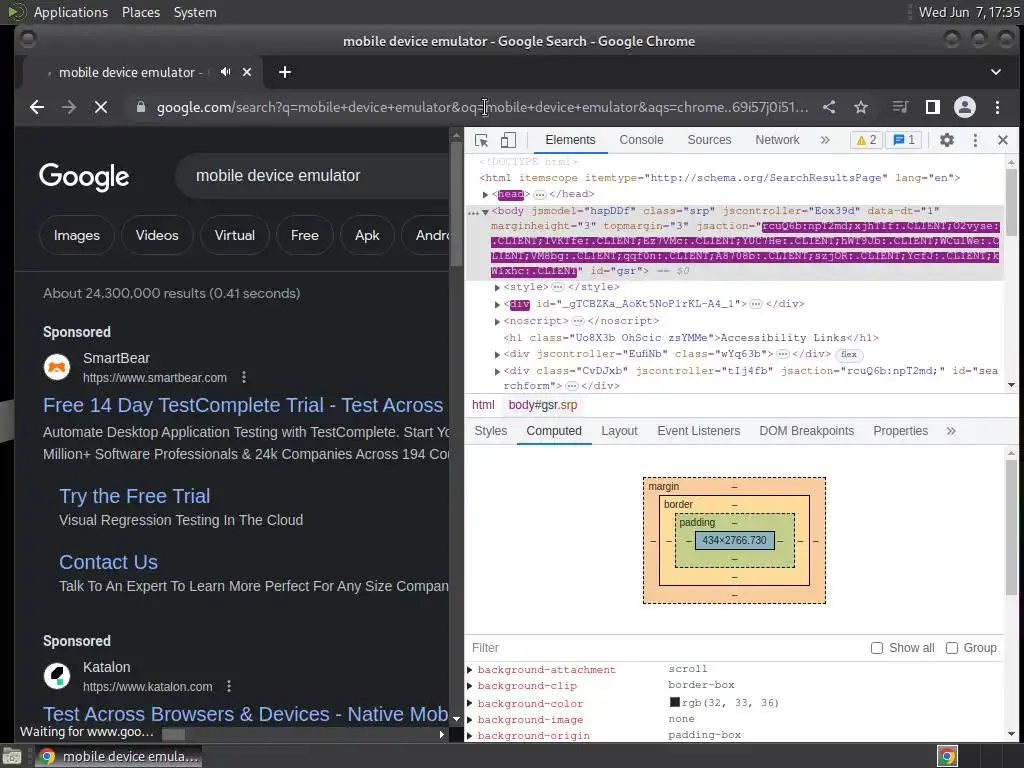Toggle the device toolbar icon
1024x768 pixels.
tap(508, 140)
